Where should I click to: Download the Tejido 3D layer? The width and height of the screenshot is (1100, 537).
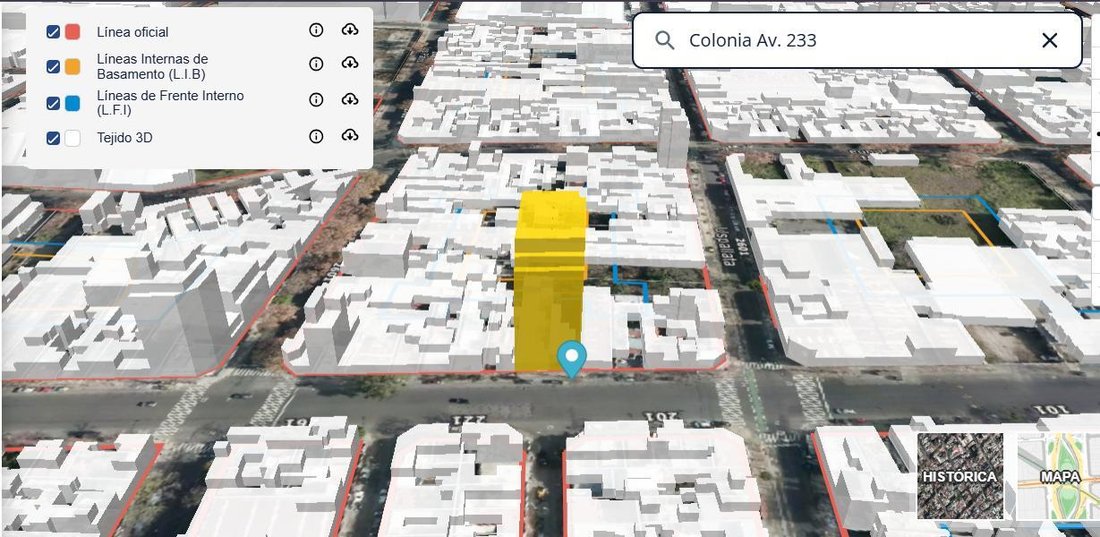350,135
